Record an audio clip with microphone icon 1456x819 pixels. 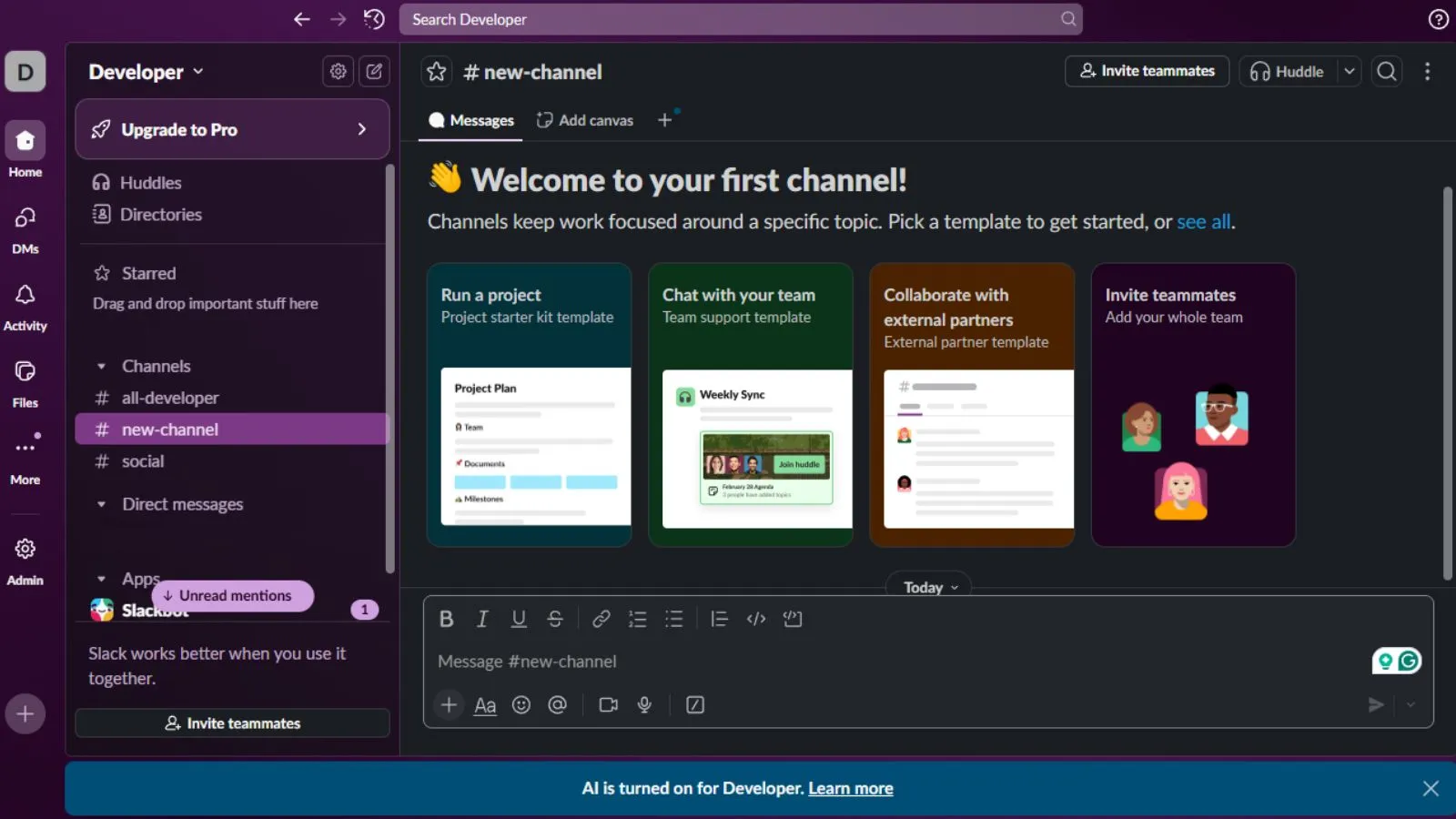(644, 705)
